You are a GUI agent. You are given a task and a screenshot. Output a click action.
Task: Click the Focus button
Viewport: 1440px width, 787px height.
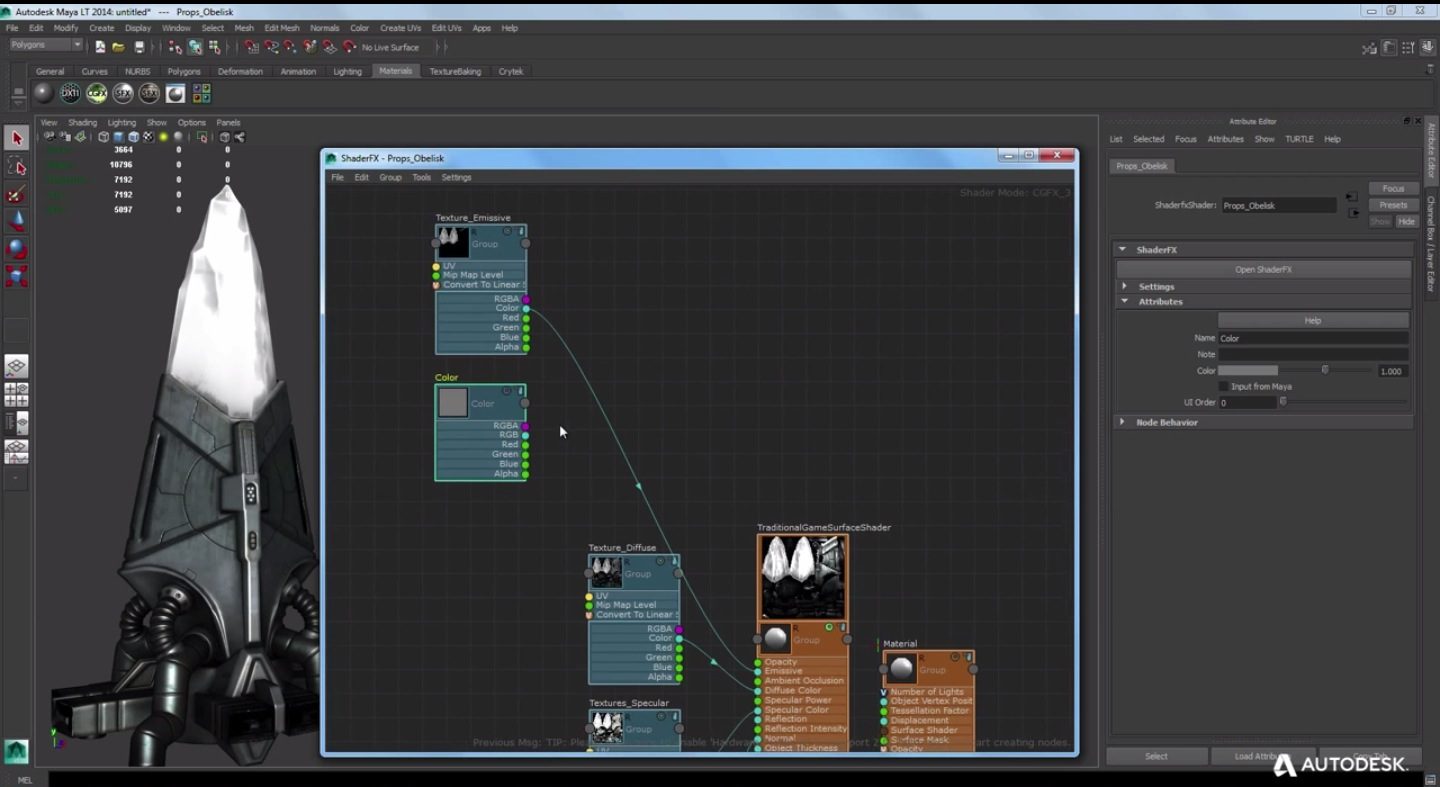(1393, 188)
